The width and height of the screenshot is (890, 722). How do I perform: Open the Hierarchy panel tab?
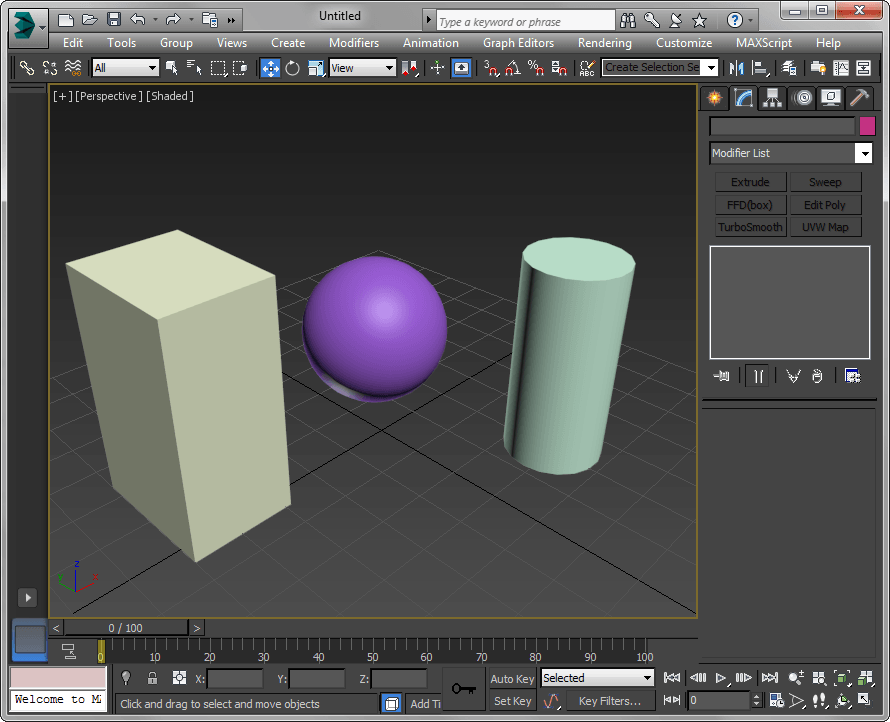(x=772, y=98)
